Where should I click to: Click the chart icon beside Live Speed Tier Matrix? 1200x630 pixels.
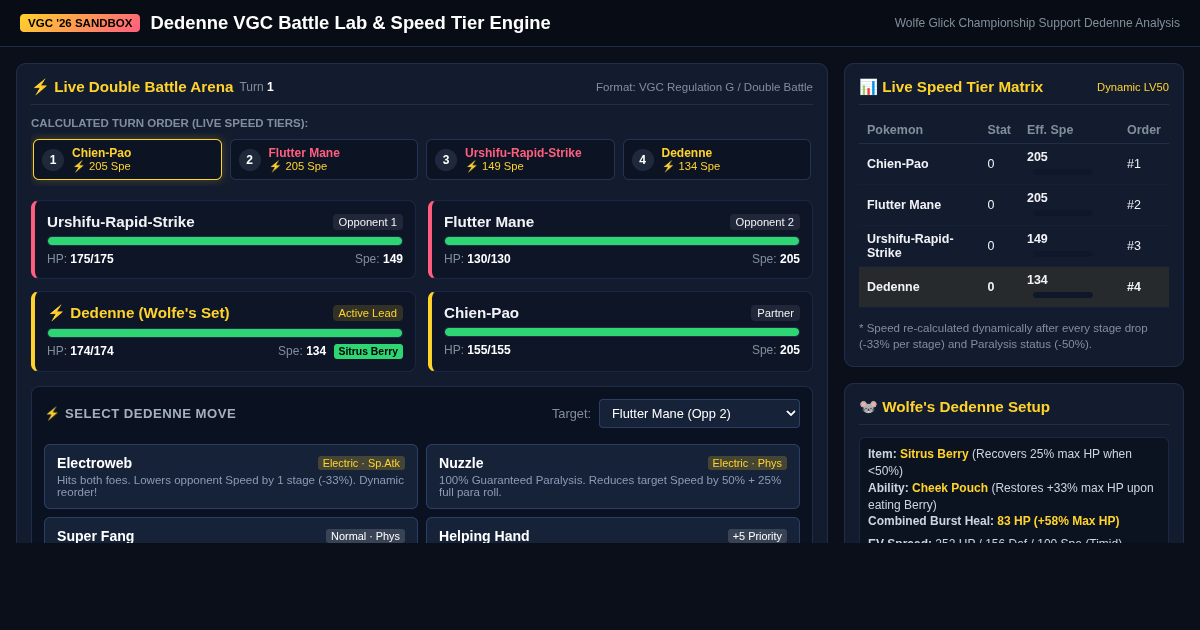coord(868,87)
